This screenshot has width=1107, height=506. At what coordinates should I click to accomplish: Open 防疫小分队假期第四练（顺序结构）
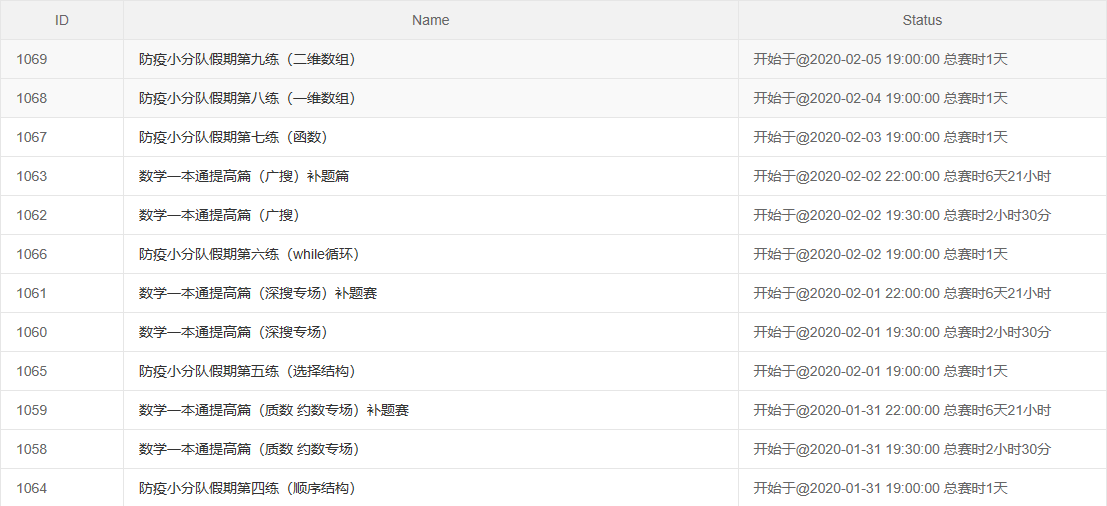[248, 488]
